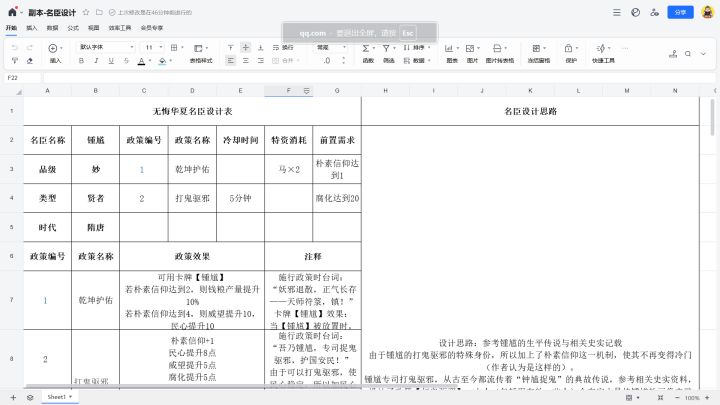Toggle right horizontal alignment
Screen dimensions: 720x405
pyautogui.click(x=260, y=61)
